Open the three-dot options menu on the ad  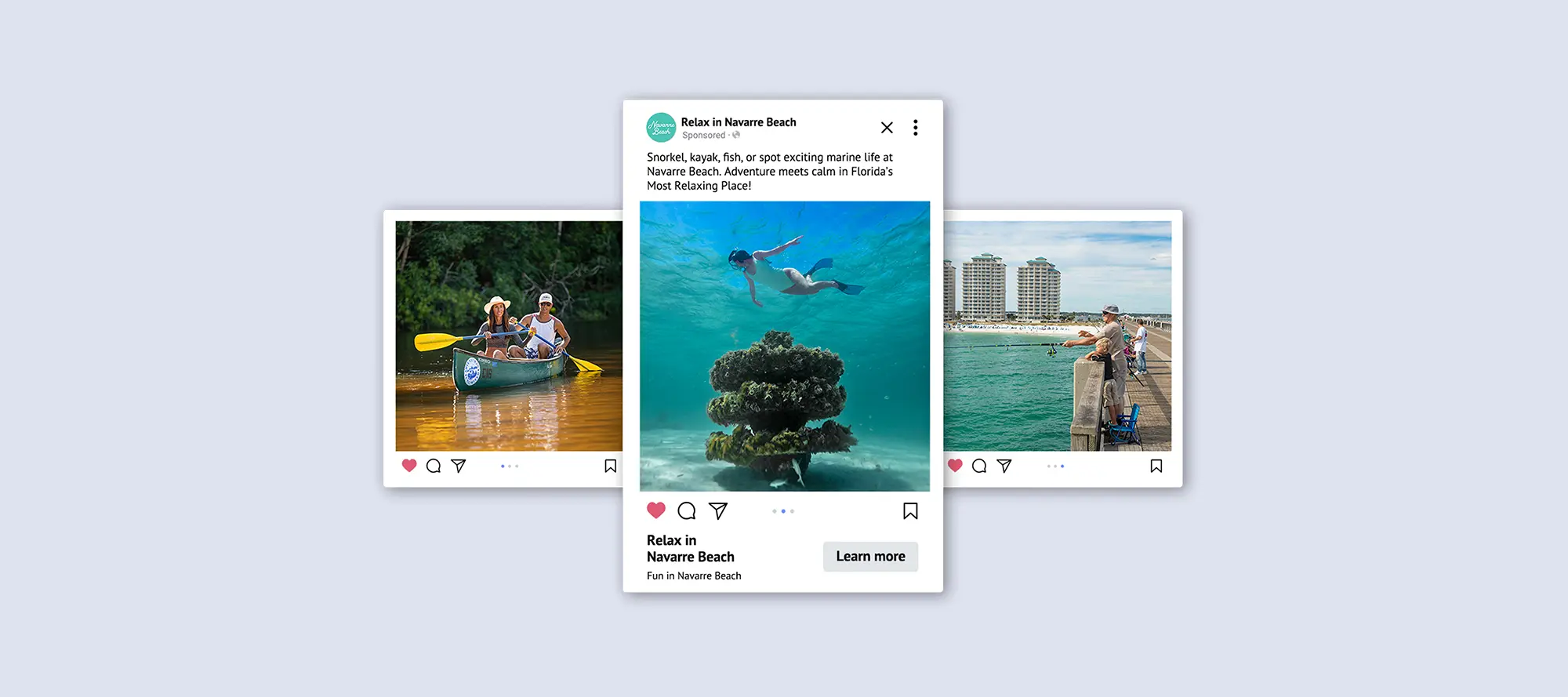[915, 128]
